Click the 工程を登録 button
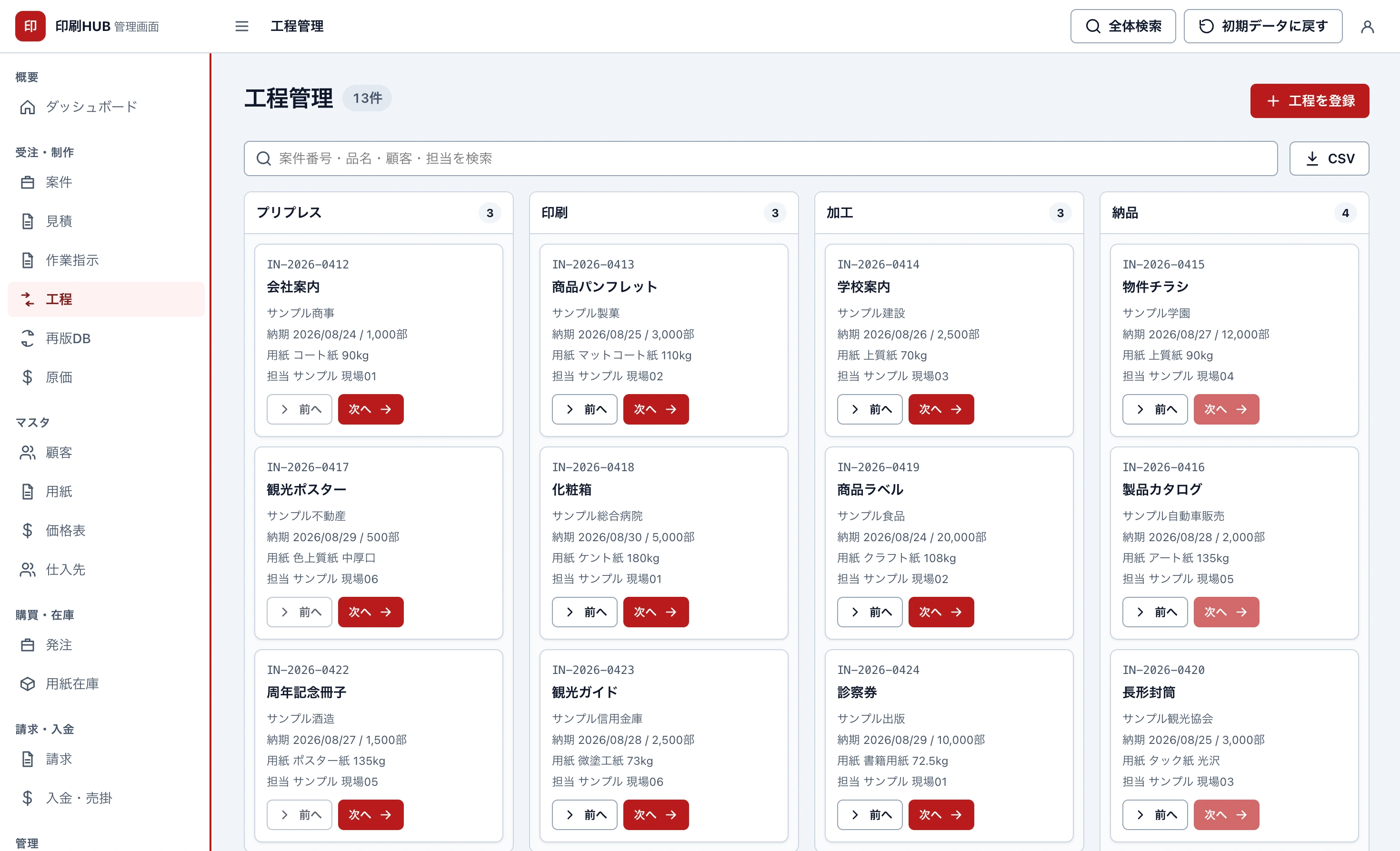This screenshot has width=1400, height=851. 1309,101
